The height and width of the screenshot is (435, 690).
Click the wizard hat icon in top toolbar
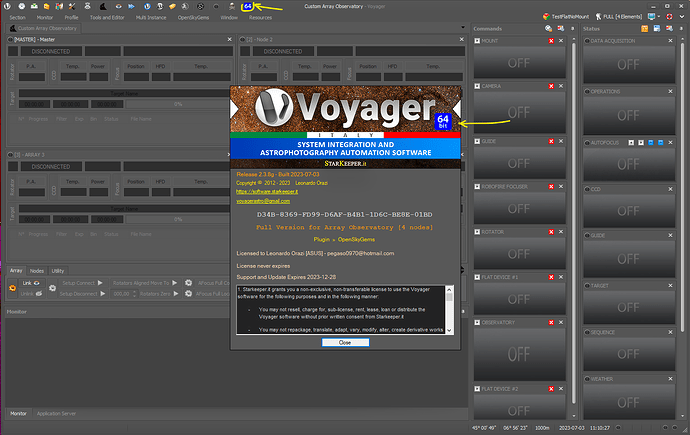pos(103,6)
